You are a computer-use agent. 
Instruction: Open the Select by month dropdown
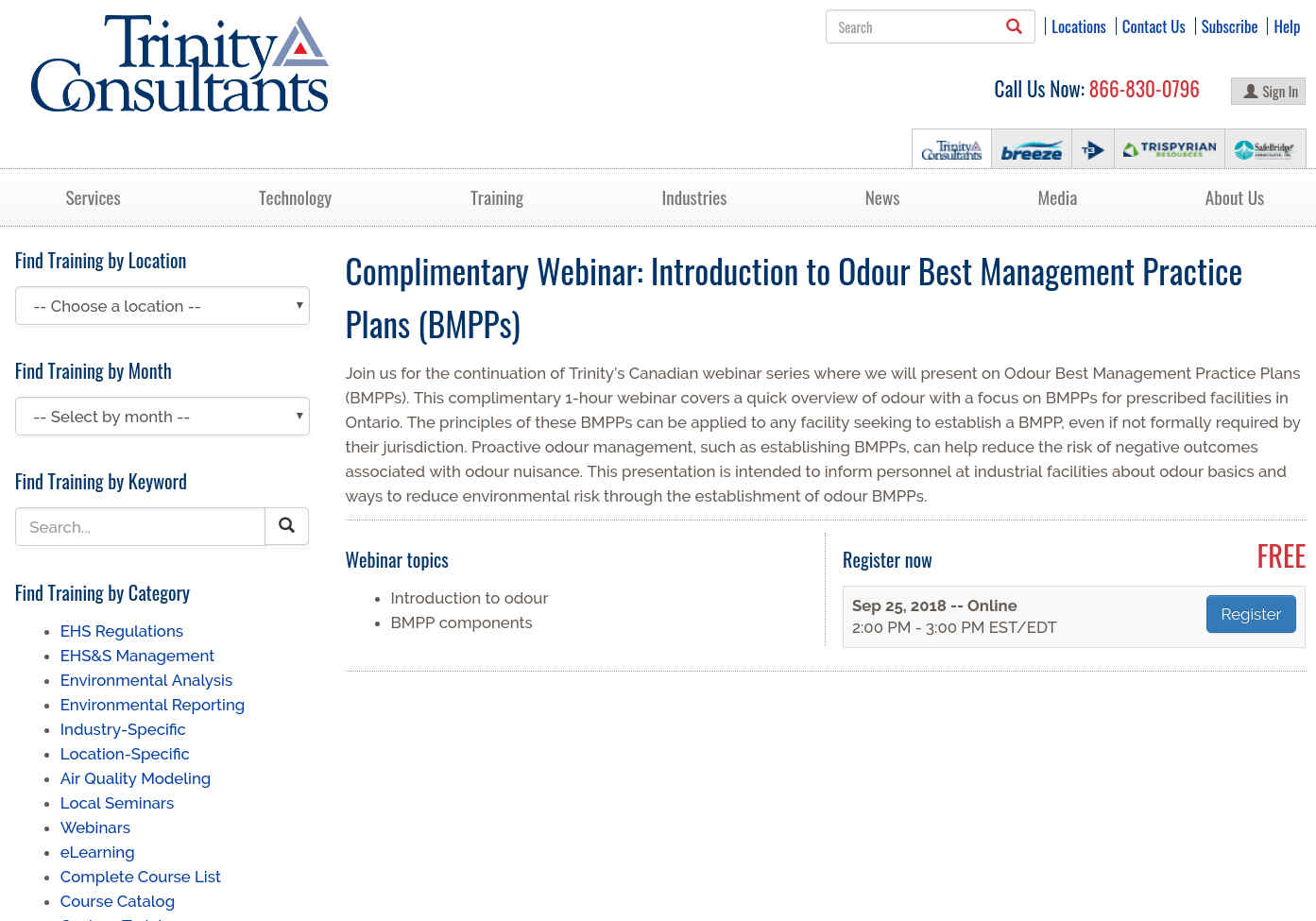[162, 417]
